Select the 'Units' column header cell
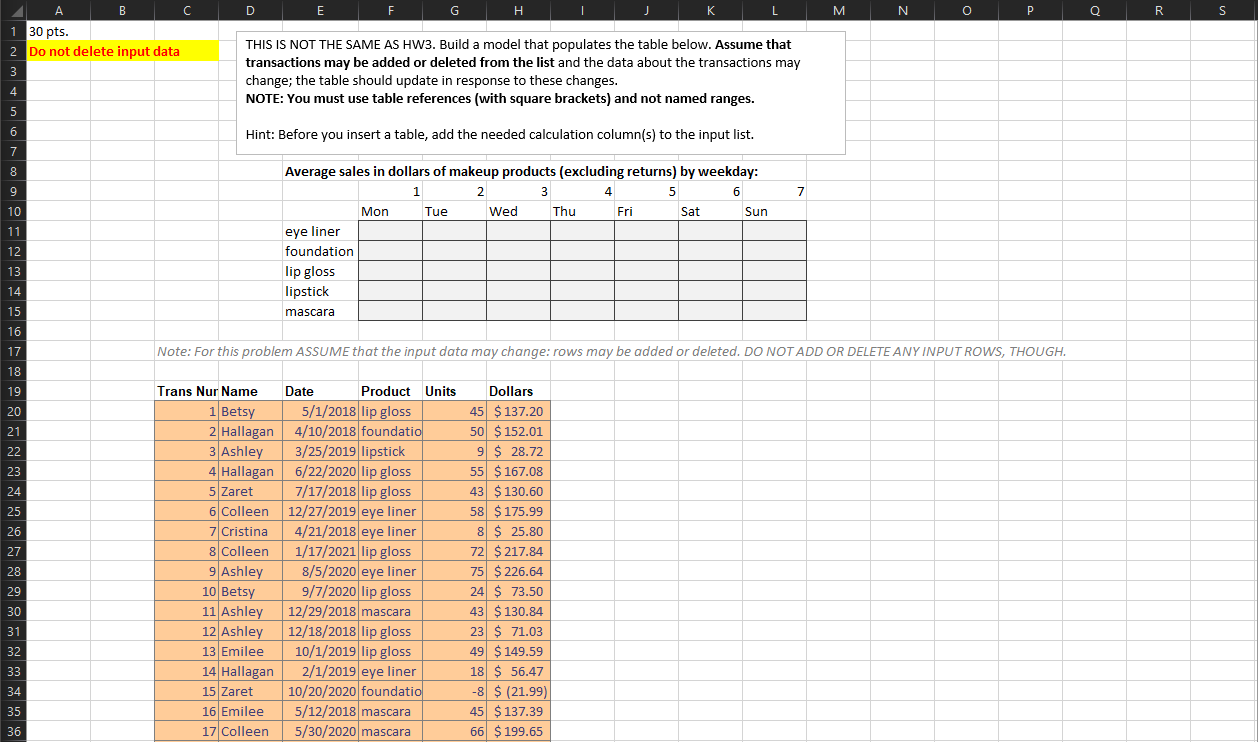Viewport: 1258px width, 742px height. [454, 391]
